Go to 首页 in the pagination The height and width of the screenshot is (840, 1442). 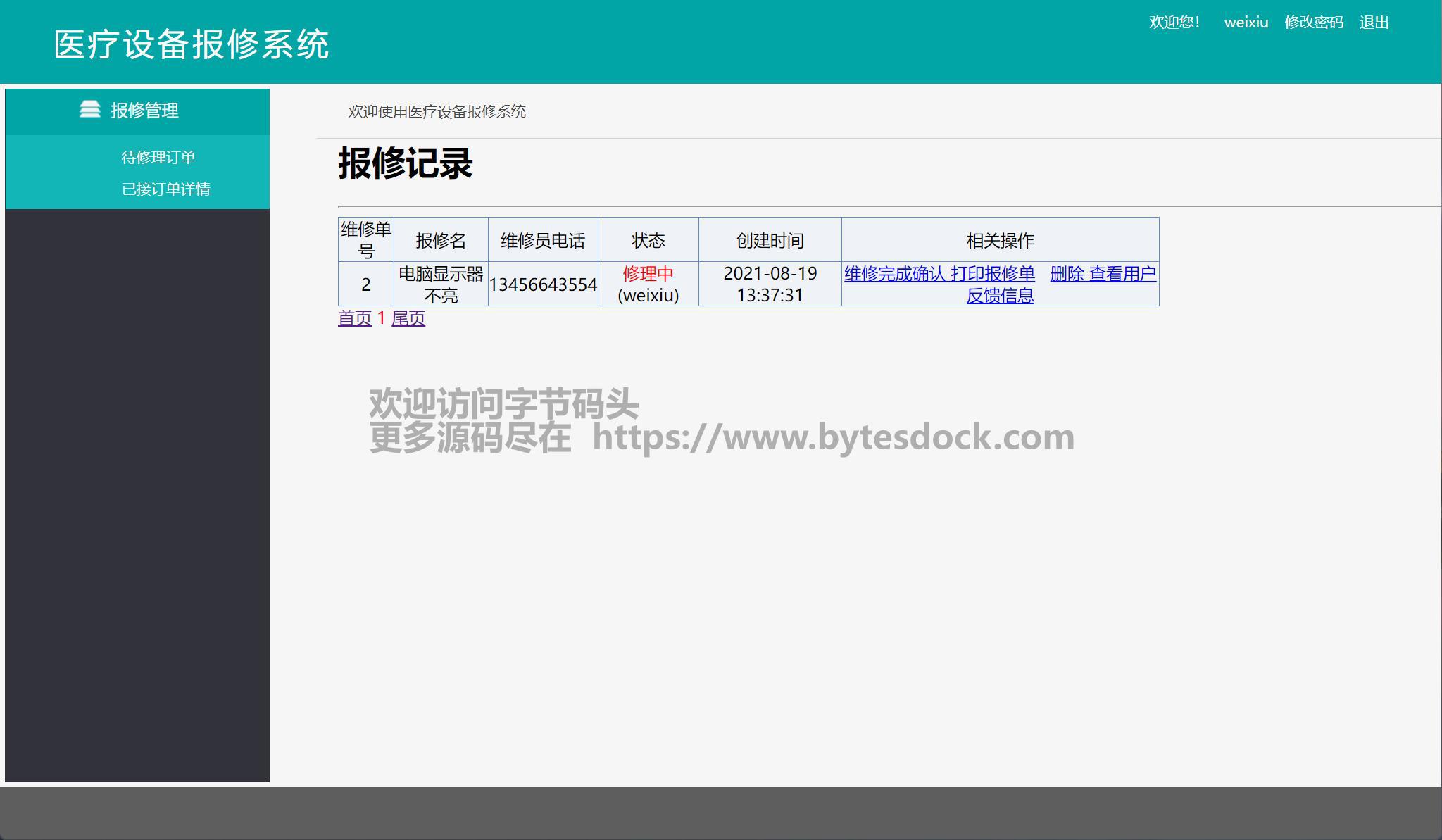(354, 318)
